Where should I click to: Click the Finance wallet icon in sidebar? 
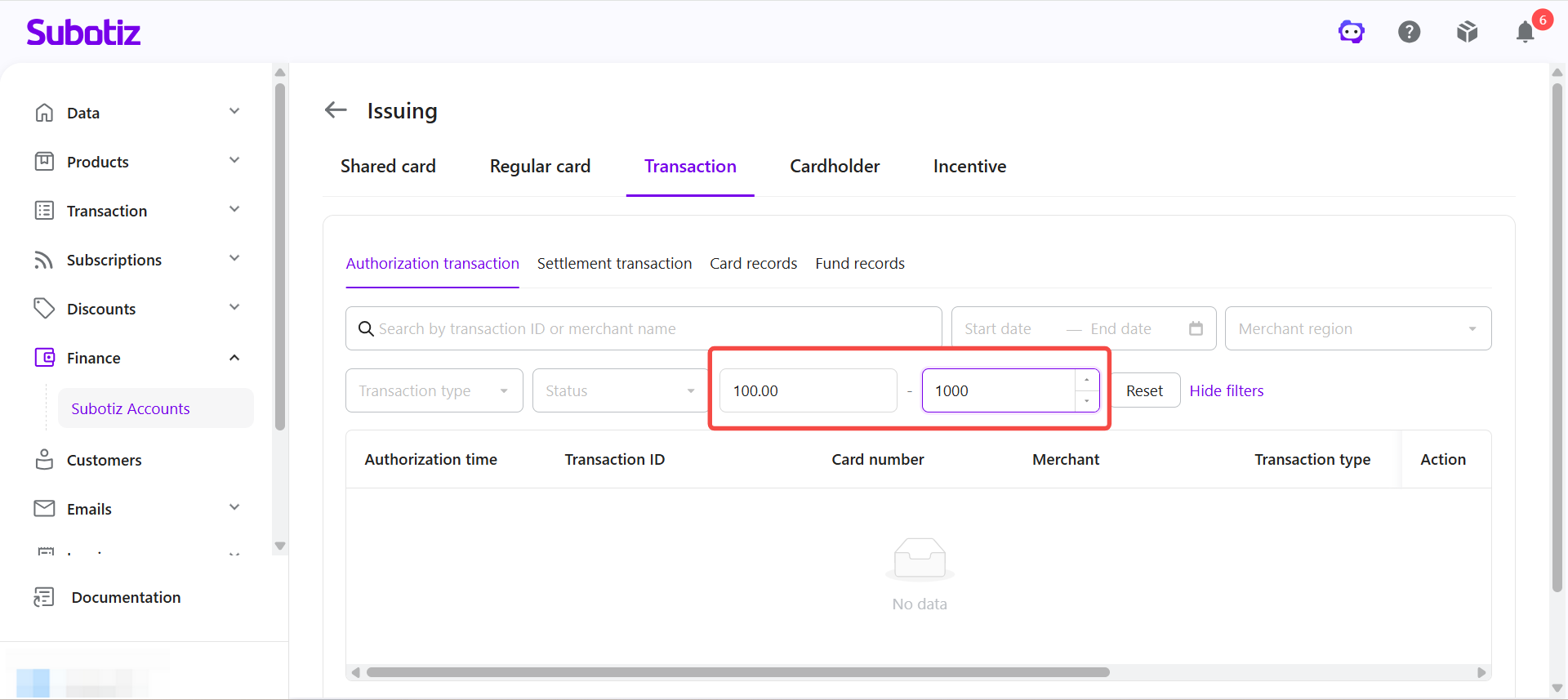tap(44, 358)
